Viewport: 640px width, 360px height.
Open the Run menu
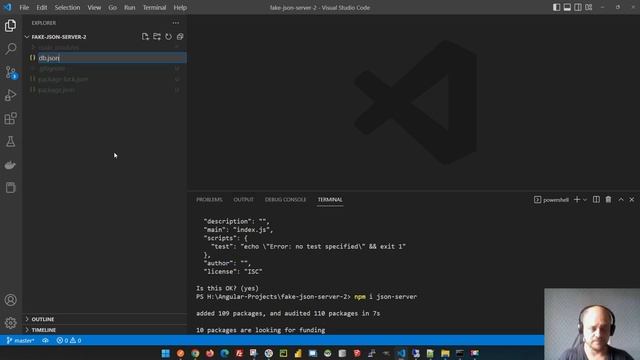coord(129,7)
